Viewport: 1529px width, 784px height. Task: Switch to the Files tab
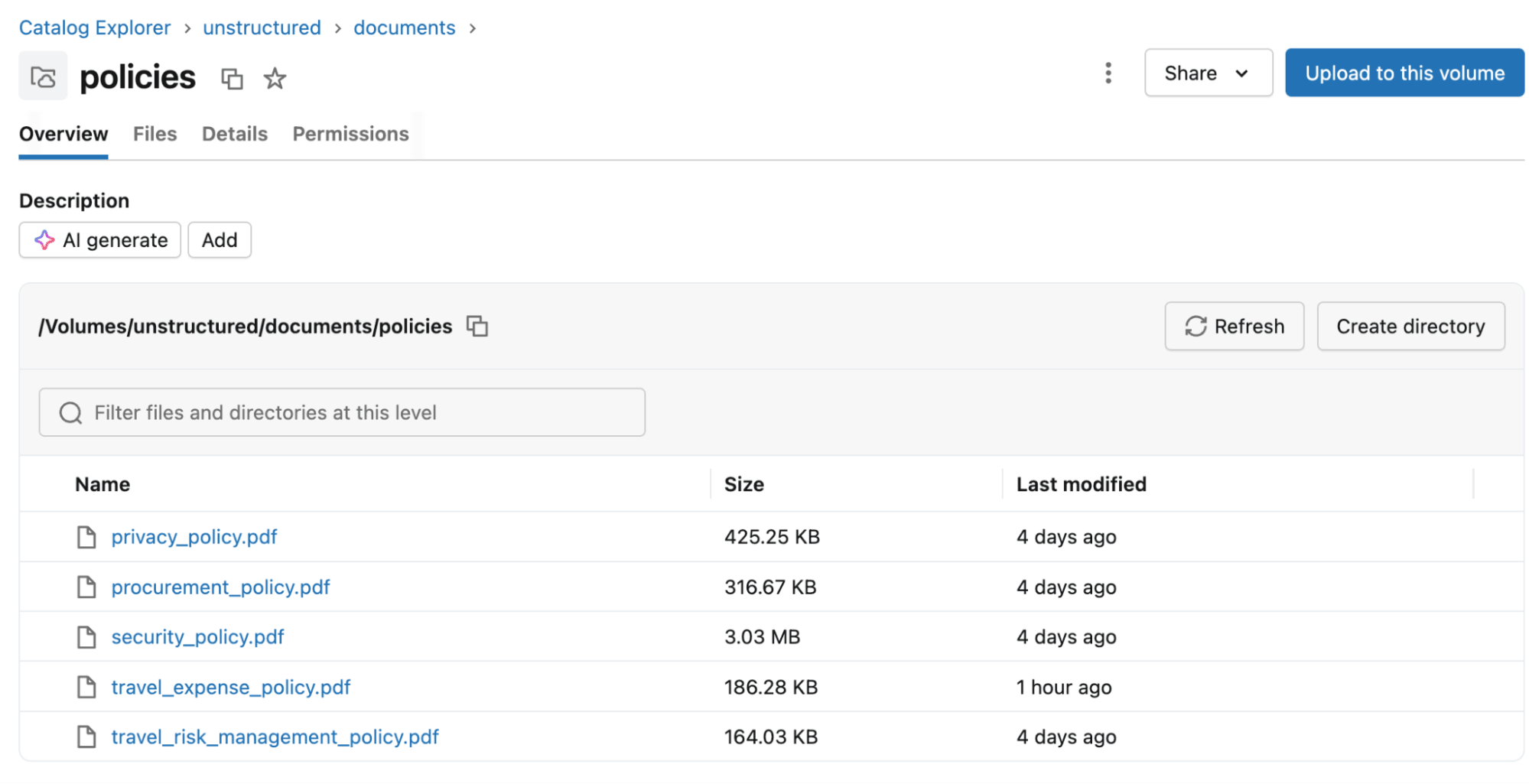click(155, 134)
